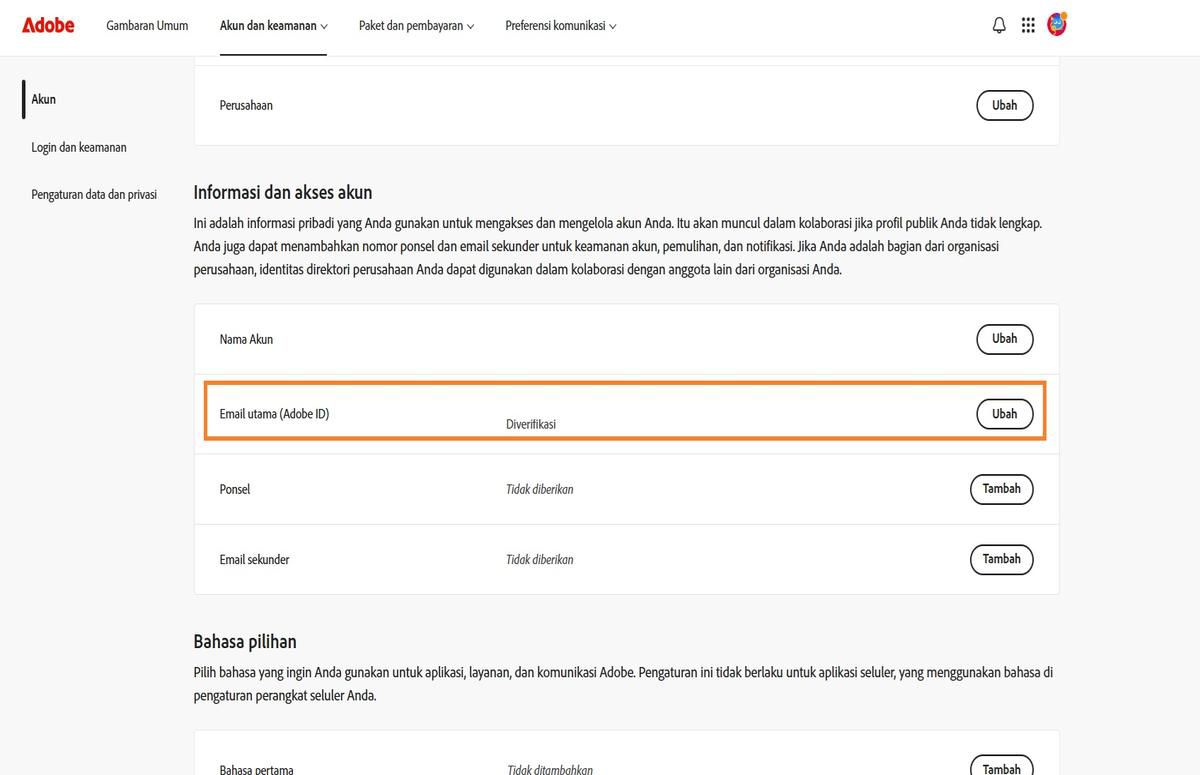This screenshot has height=775, width=1200.
Task: Open Pengaturan data dan privasi
Action: tap(94, 194)
